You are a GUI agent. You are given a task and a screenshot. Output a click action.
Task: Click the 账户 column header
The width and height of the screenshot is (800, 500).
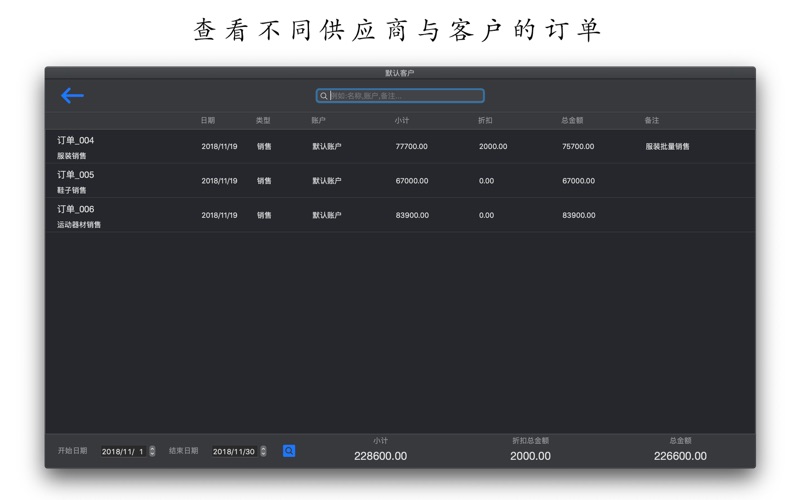[x=319, y=121]
